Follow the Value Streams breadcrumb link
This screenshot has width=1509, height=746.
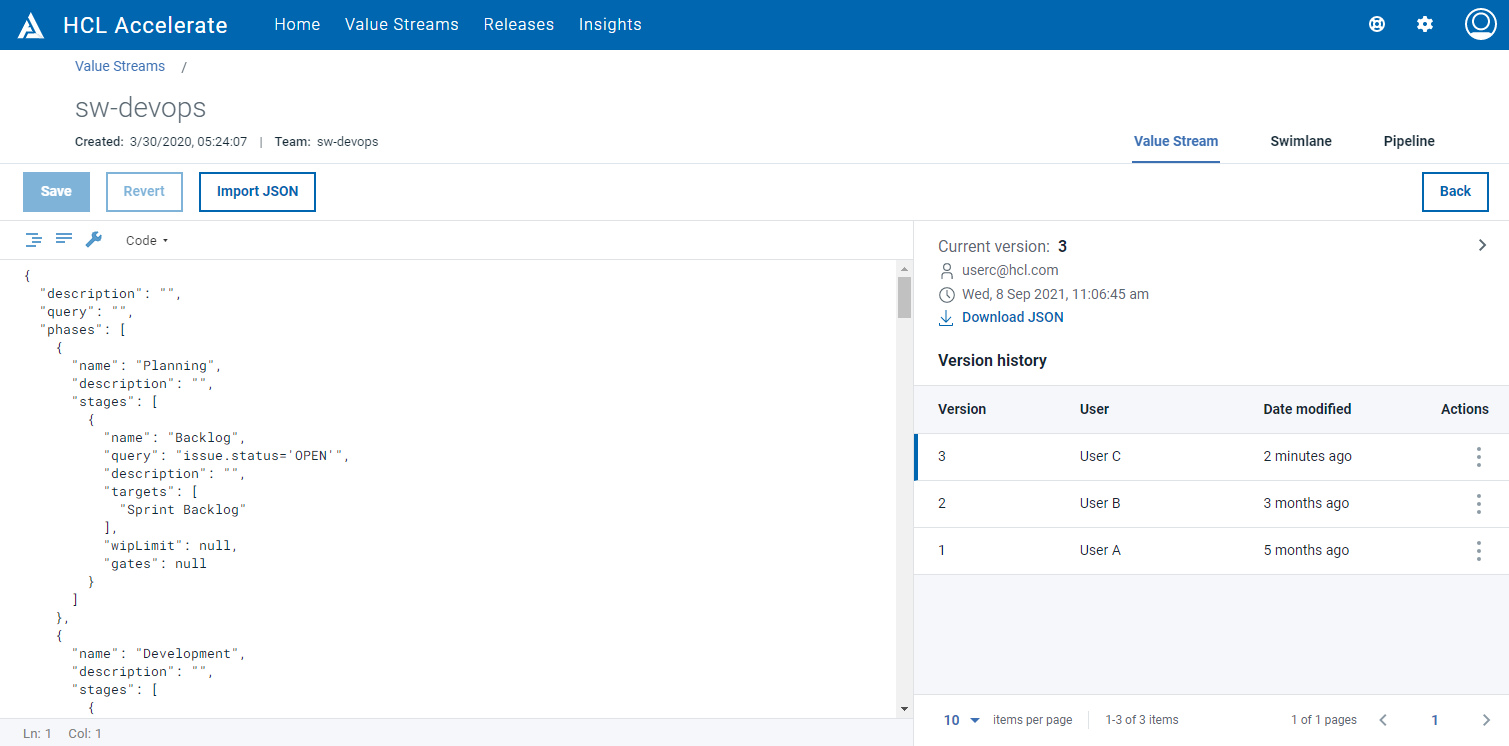click(x=120, y=66)
